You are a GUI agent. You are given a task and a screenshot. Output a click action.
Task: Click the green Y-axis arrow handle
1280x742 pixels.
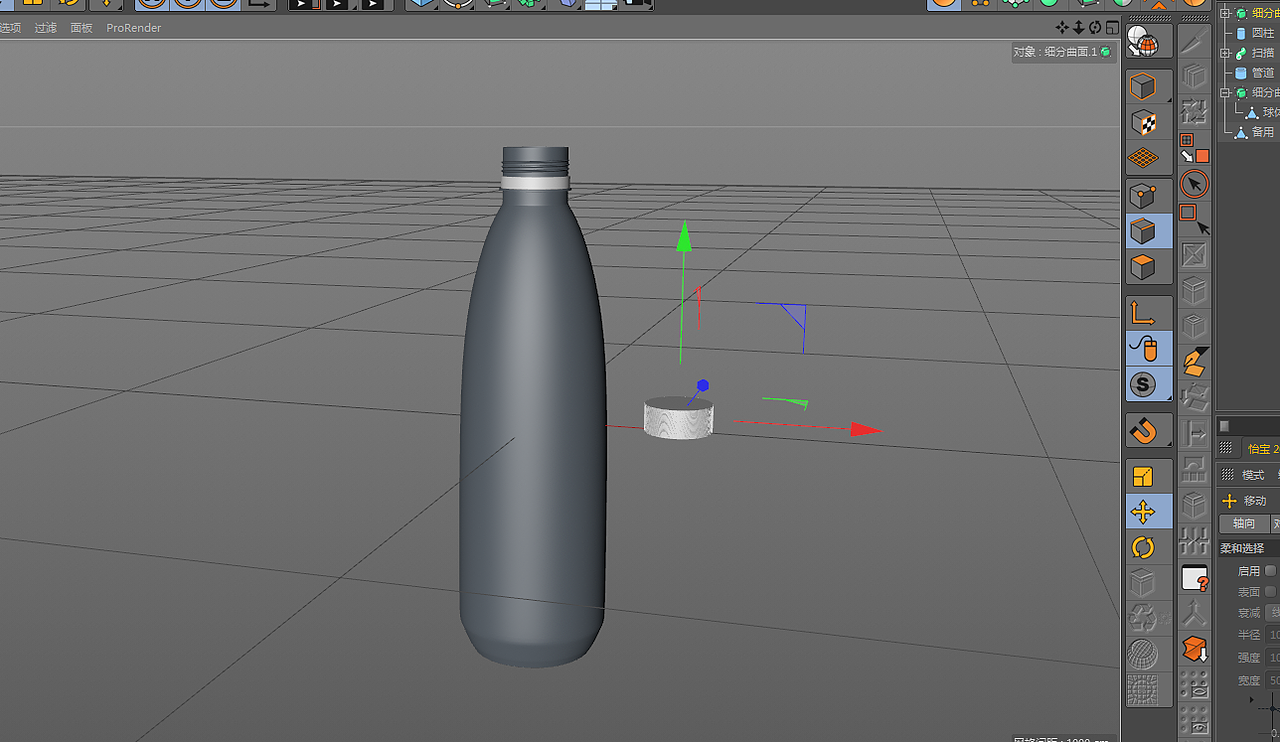click(x=684, y=237)
